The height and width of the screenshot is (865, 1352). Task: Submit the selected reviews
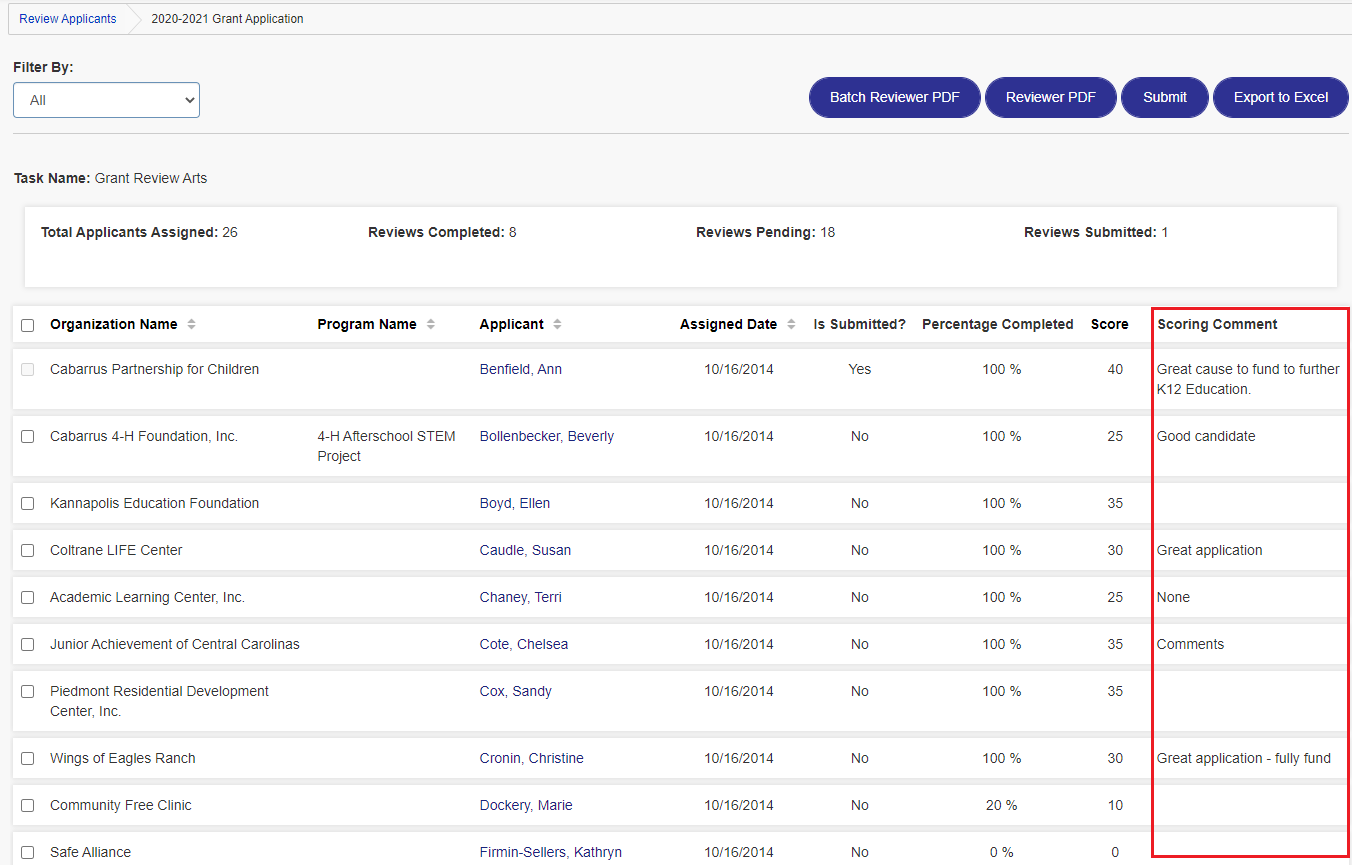point(1165,97)
